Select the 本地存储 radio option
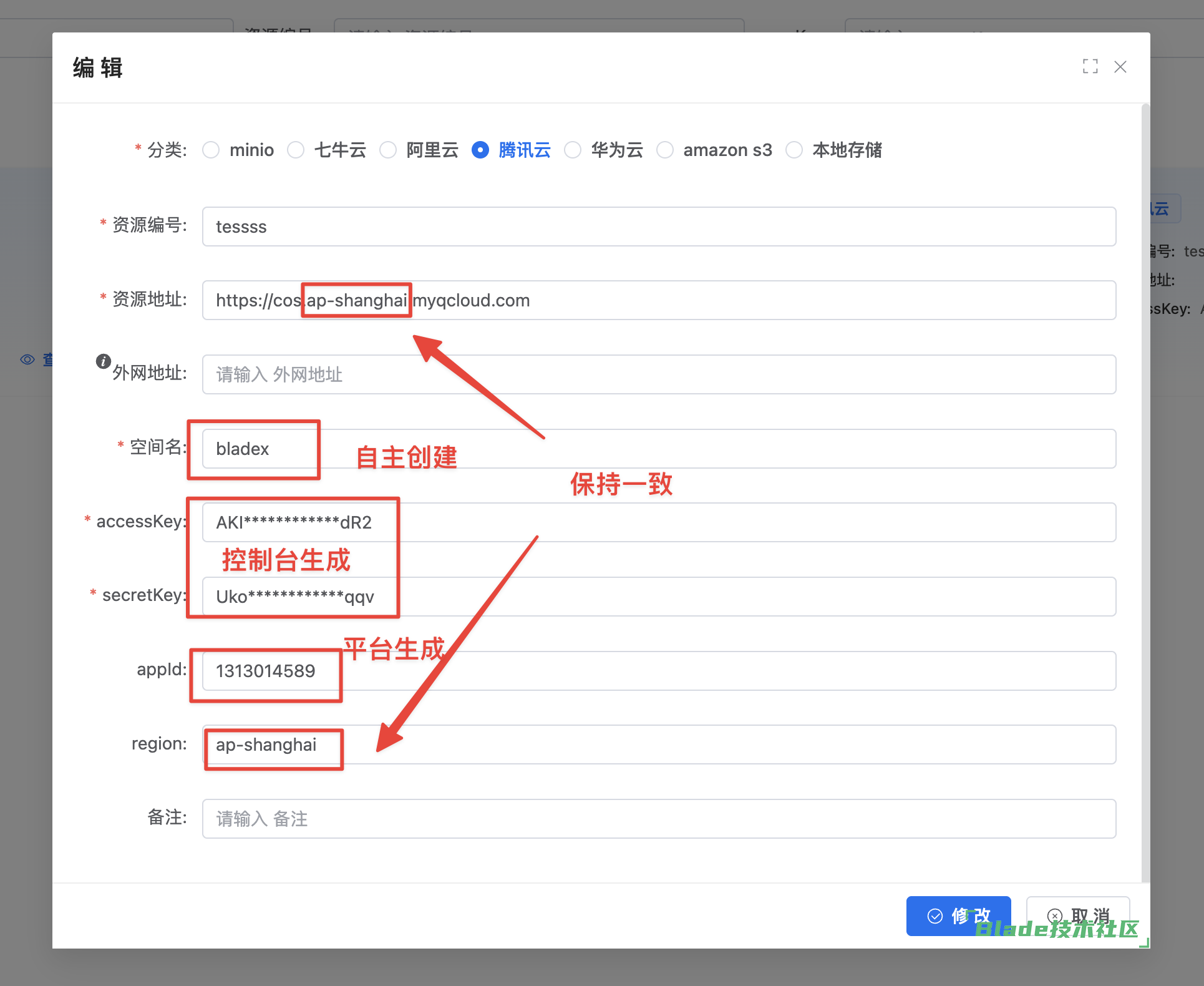1204x986 pixels. pos(794,150)
